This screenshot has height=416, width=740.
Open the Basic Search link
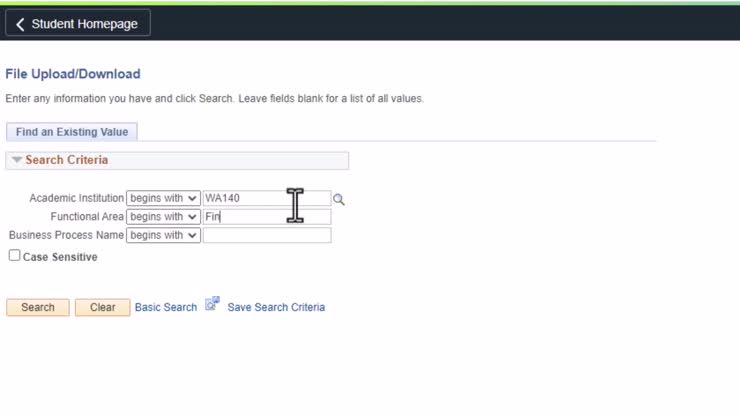166,307
